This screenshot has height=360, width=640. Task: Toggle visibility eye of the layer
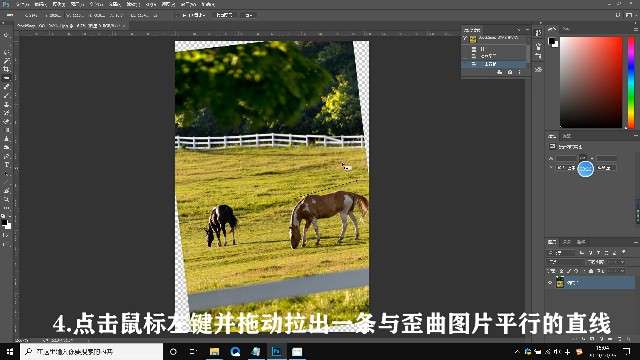[x=550, y=282]
